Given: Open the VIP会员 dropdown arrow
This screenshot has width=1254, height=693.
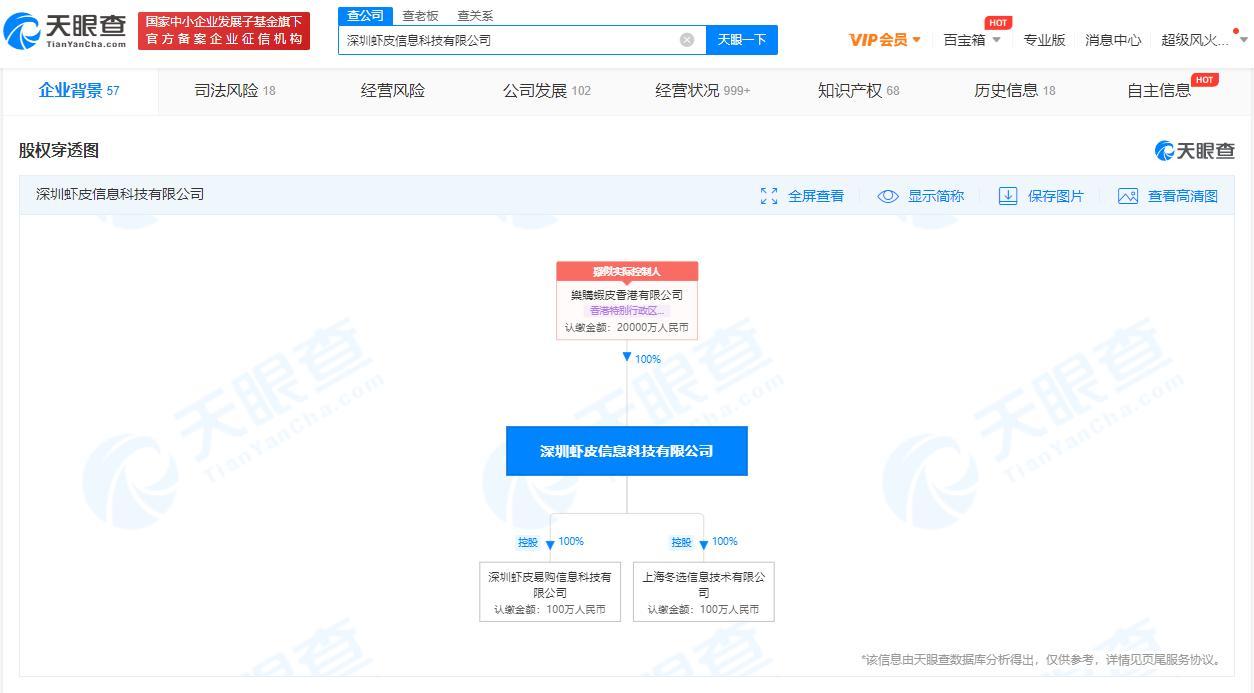Looking at the screenshot, I should coord(917,40).
